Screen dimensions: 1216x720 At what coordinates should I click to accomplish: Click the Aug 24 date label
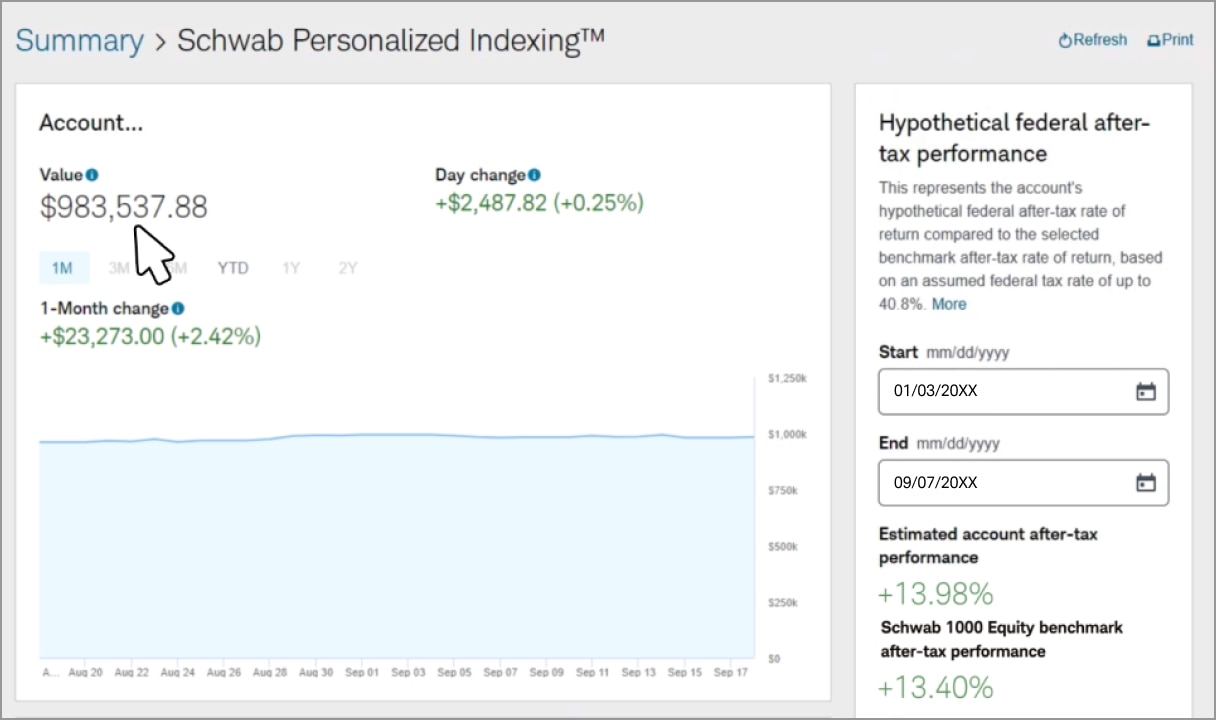(x=177, y=673)
